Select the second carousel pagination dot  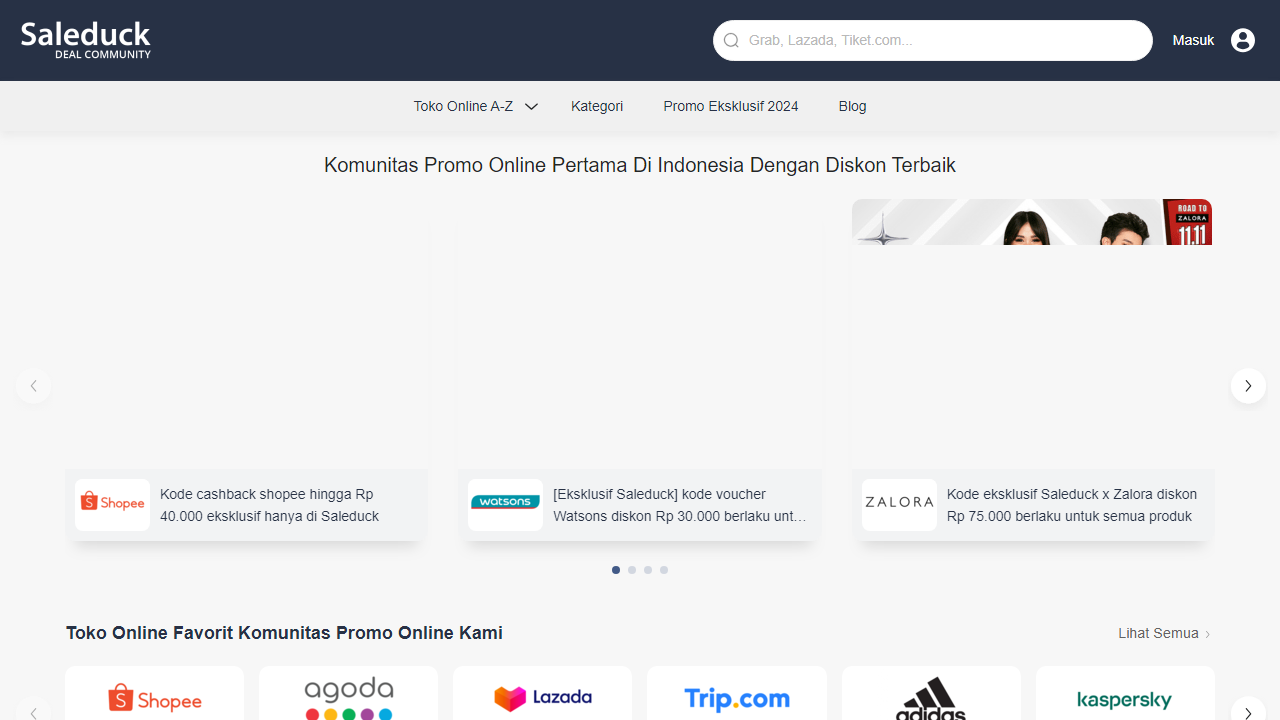(631, 570)
